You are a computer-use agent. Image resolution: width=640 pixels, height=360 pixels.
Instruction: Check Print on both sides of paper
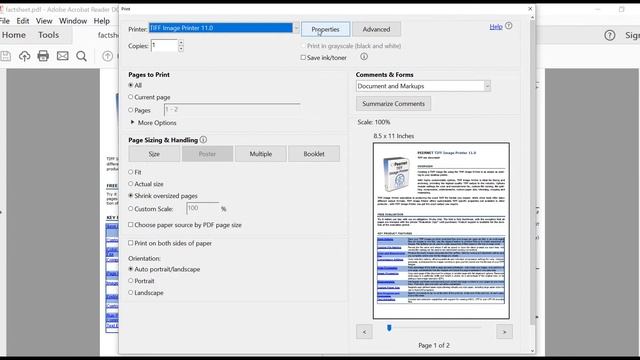coord(131,243)
